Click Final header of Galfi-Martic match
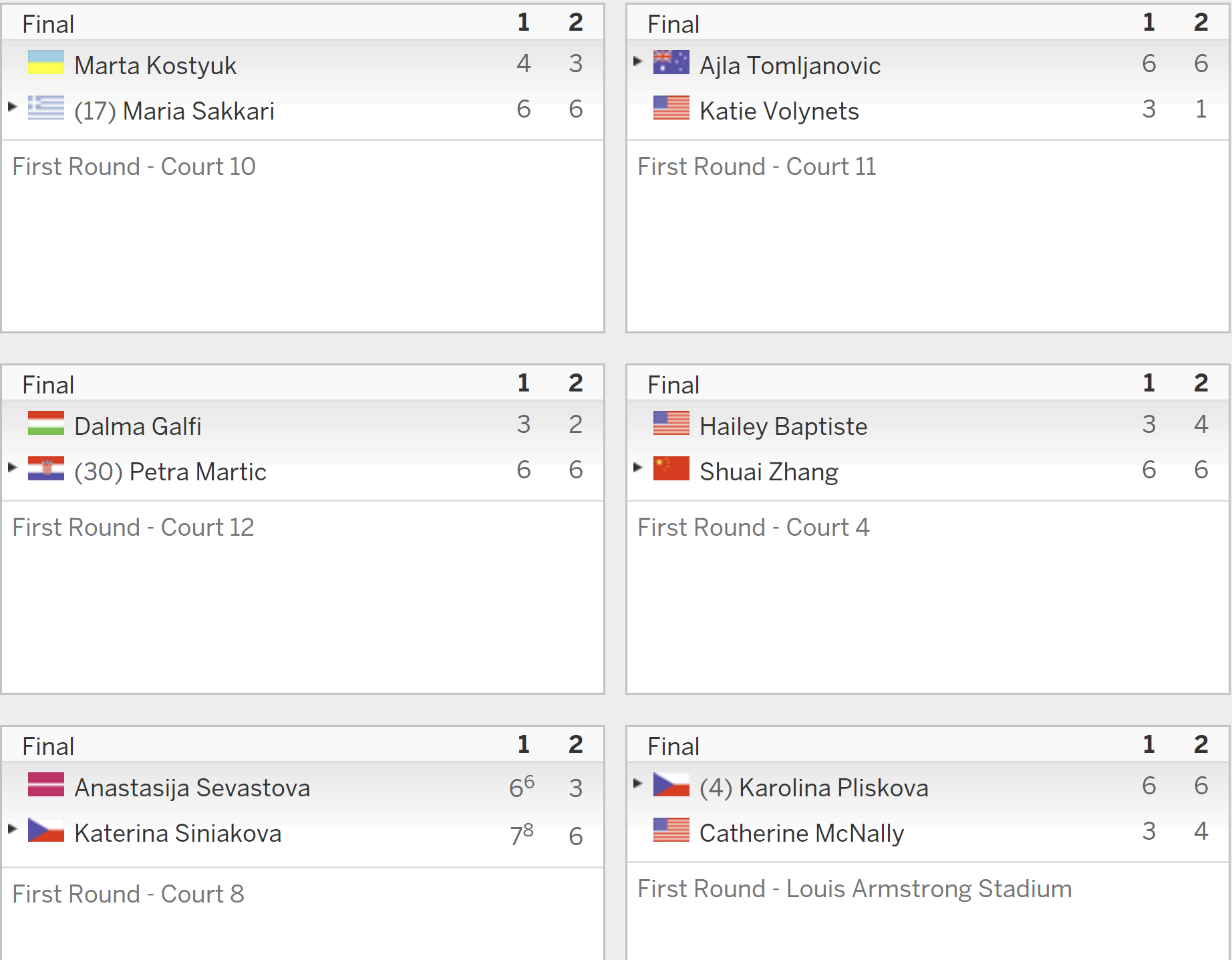Viewport: 1232px width, 960px height. [48, 385]
